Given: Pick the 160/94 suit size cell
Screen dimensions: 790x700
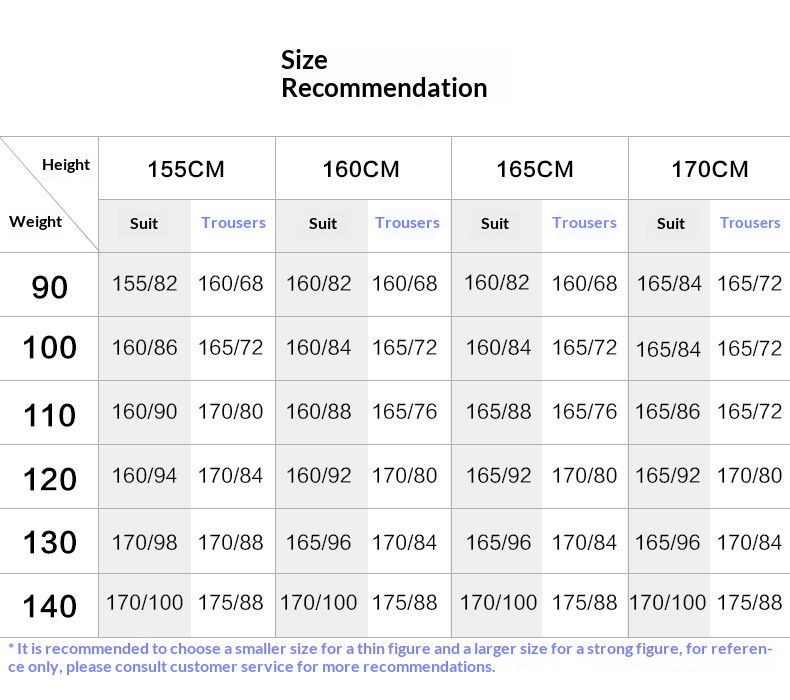Looking at the screenshot, I should coord(144,476).
